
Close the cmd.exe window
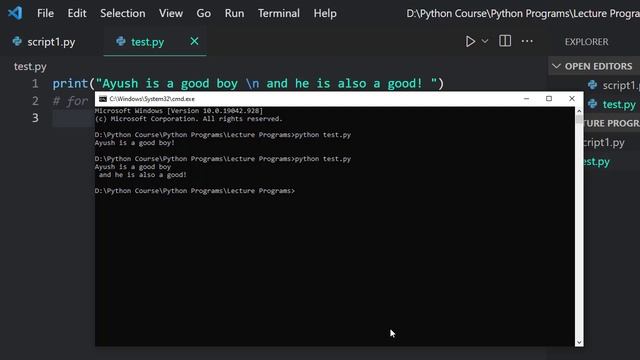(572, 99)
